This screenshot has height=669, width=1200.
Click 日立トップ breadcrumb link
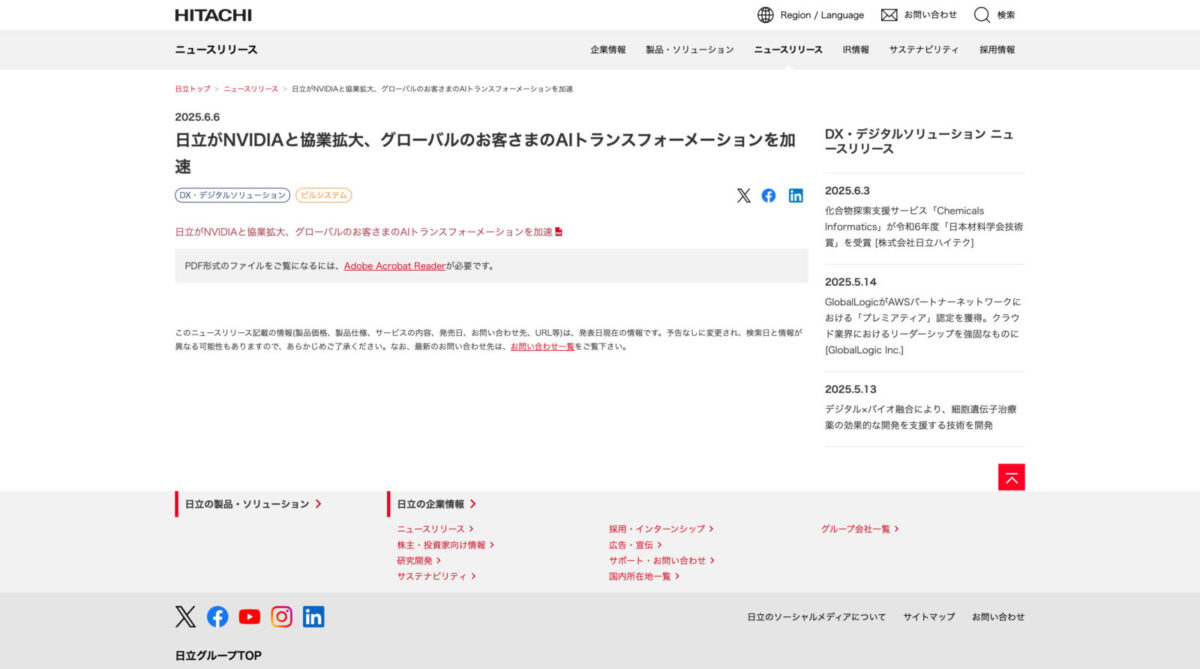192,89
